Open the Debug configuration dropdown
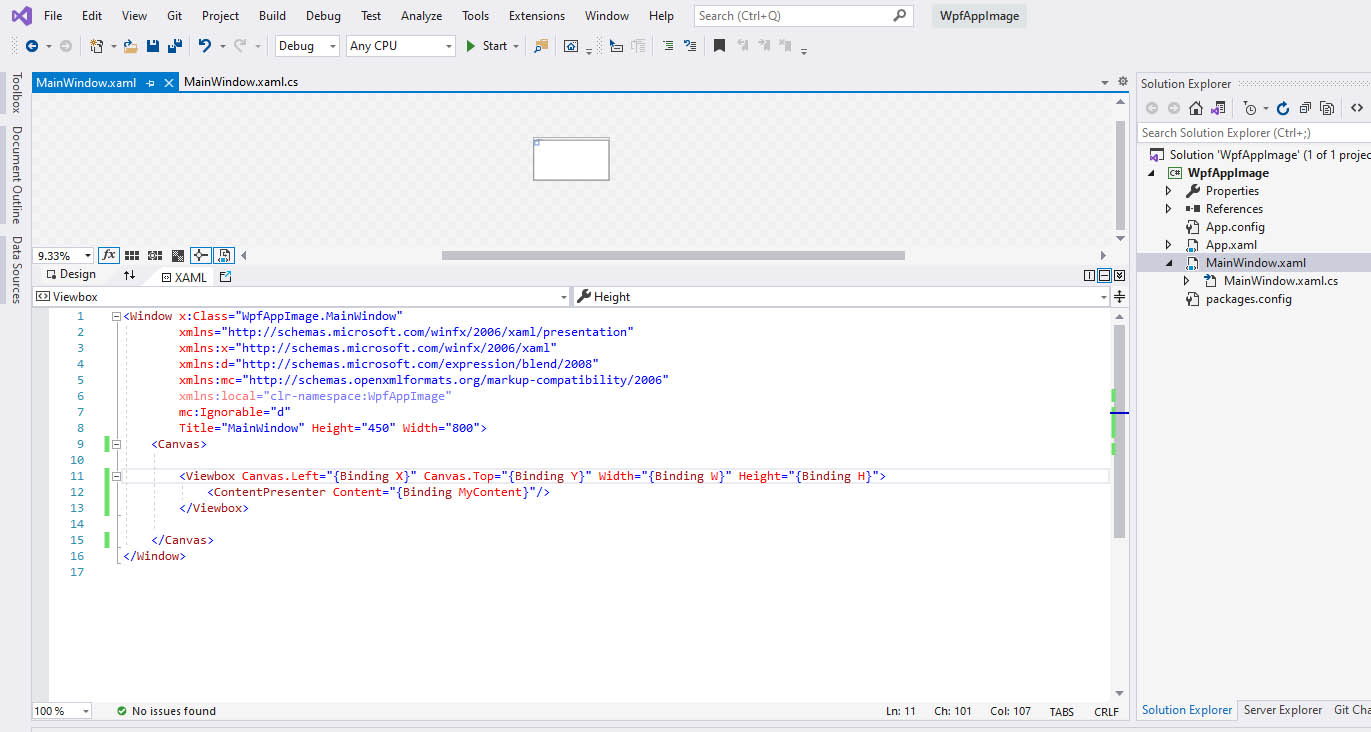Viewport: 1371px width, 732px height. [307, 46]
